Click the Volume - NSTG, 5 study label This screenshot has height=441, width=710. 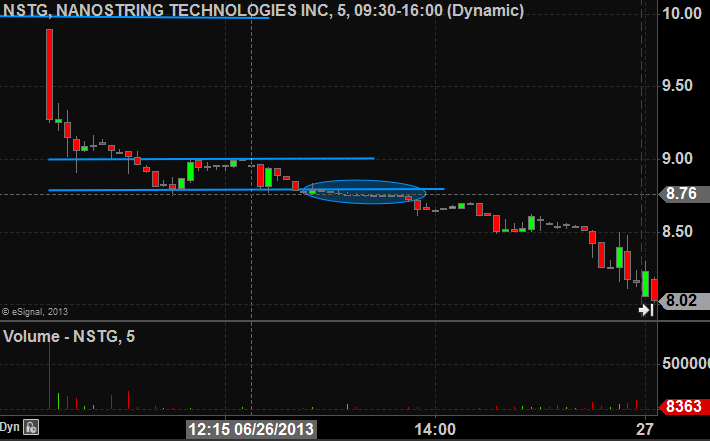tap(69, 336)
